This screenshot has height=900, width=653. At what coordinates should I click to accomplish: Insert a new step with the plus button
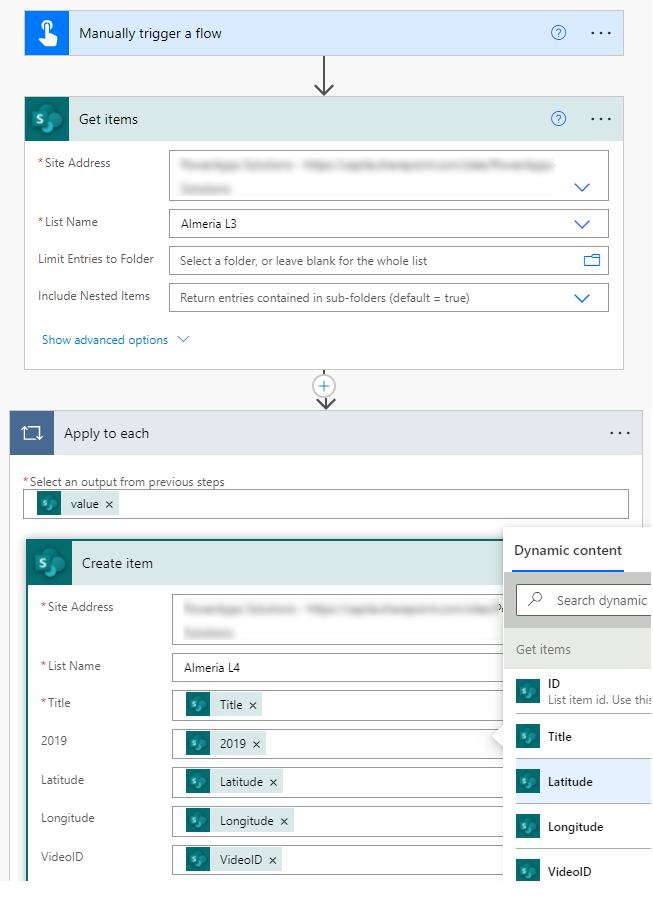pyautogui.click(x=324, y=386)
